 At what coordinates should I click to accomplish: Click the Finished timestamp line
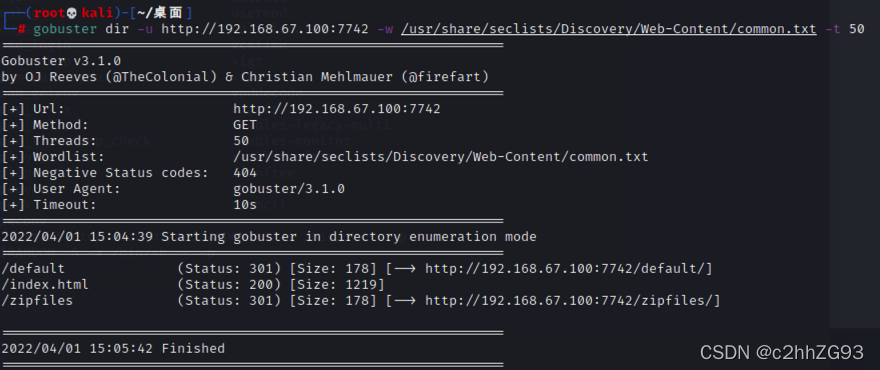coord(113,349)
